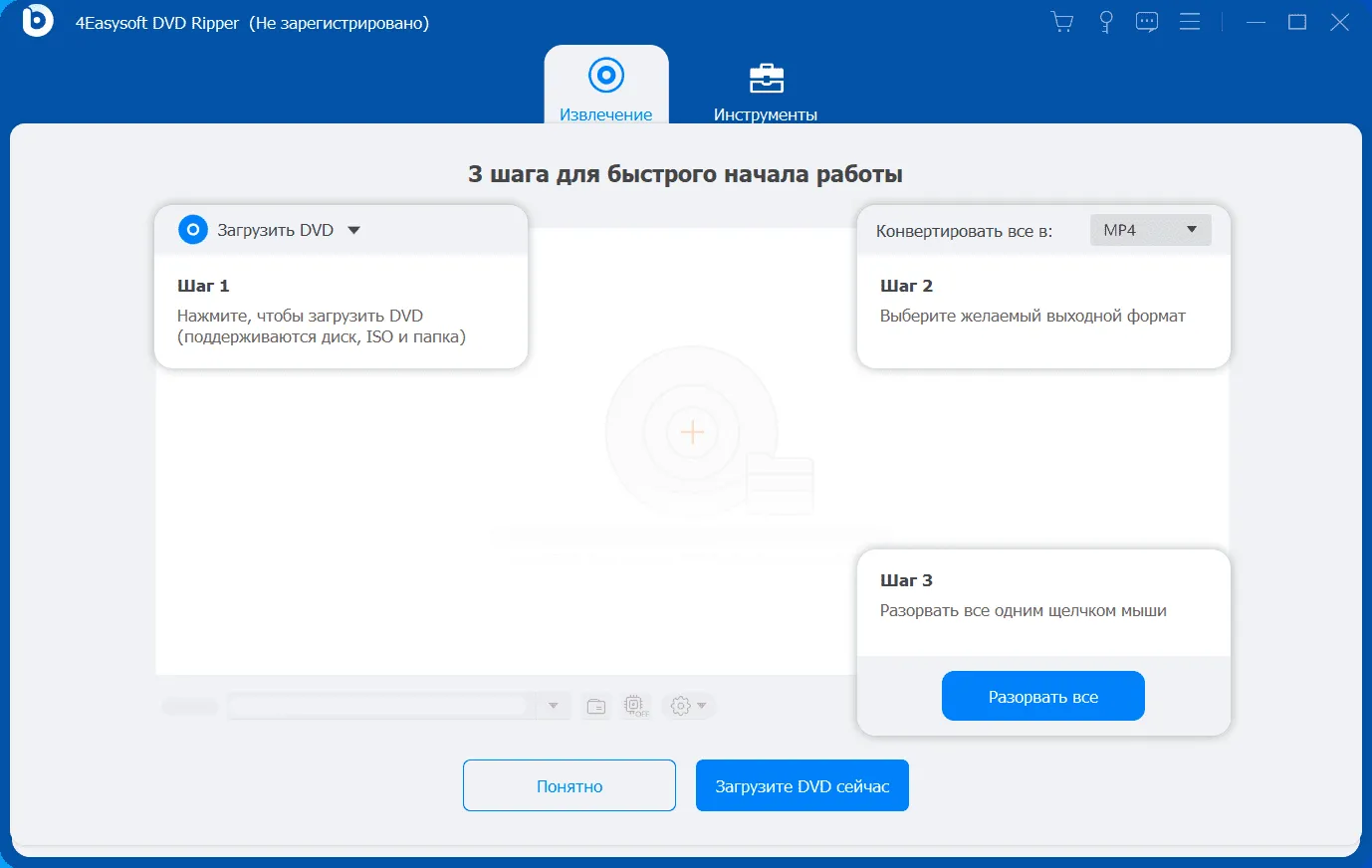Image resolution: width=1372 pixels, height=868 pixels.
Task: Open the gear settings icon
Action: tap(680, 706)
